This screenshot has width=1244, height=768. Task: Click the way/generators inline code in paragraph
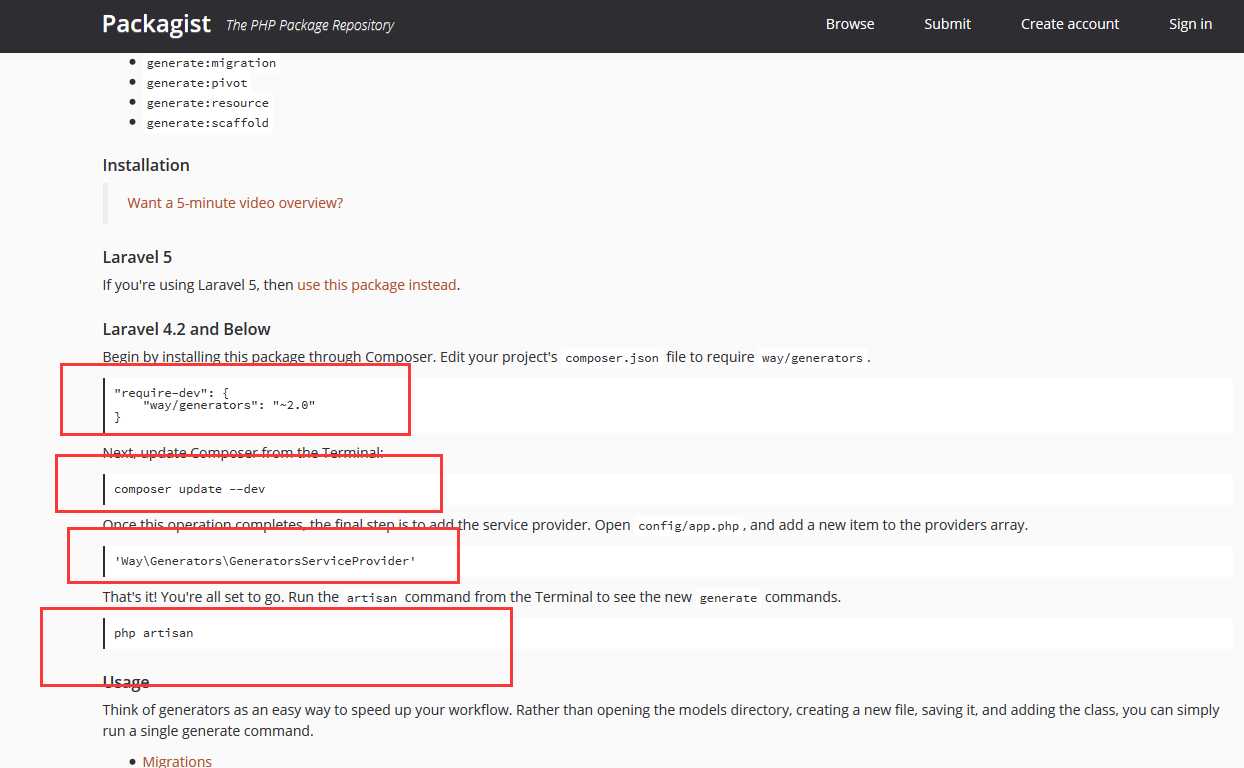click(811, 357)
